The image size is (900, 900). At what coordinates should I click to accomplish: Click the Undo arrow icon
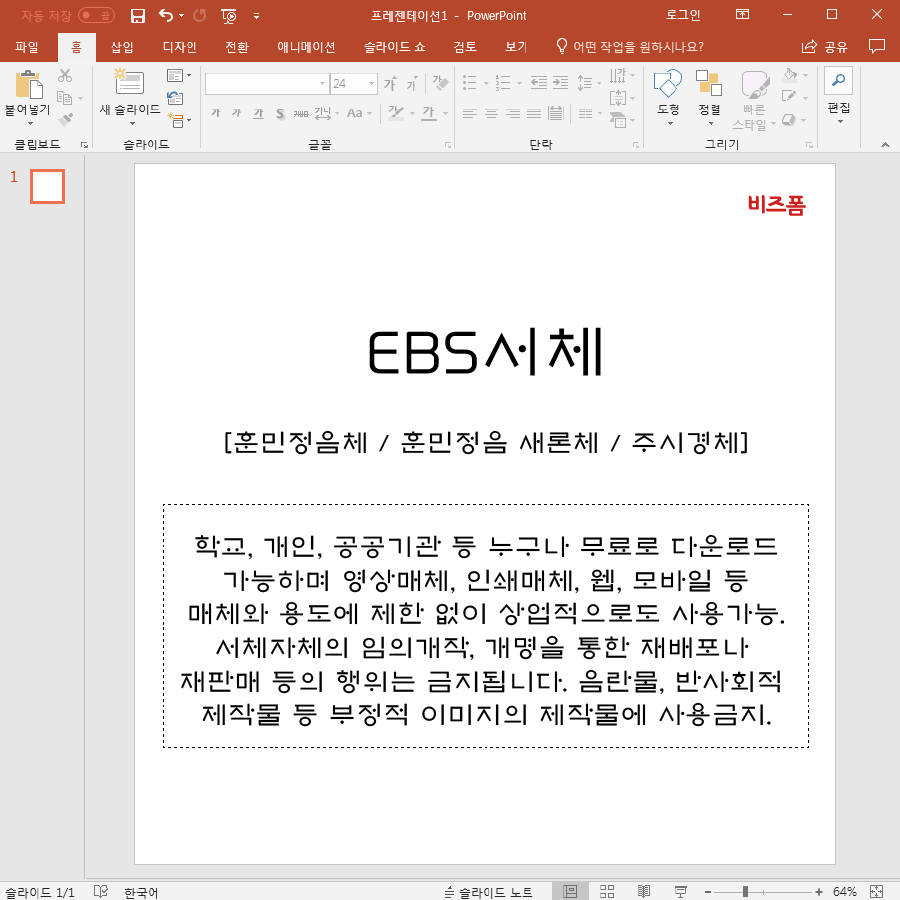(164, 16)
